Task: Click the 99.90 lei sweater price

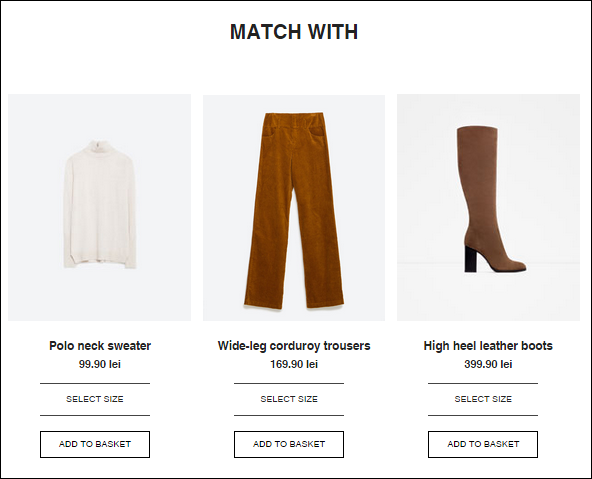Action: tap(100, 364)
